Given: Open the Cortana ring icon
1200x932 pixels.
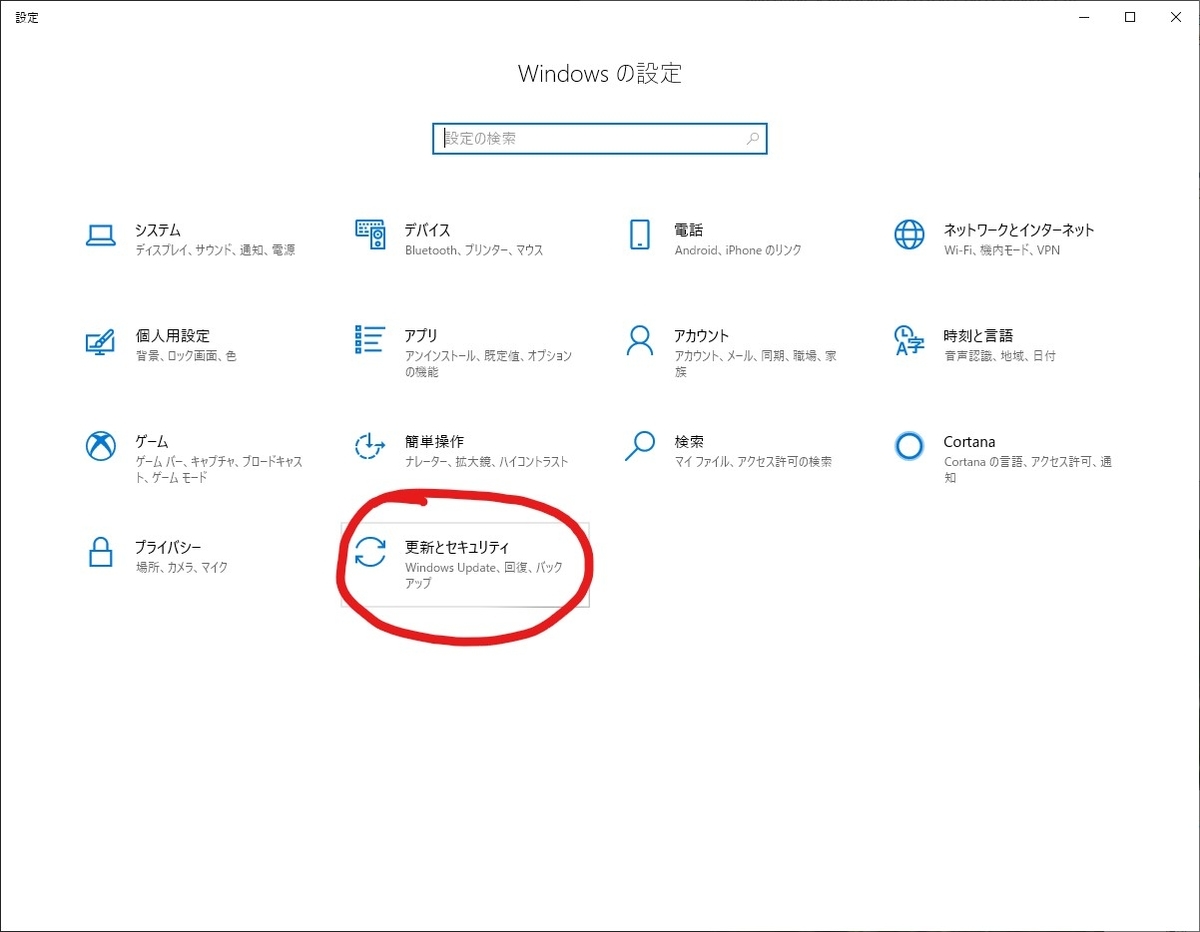Looking at the screenshot, I should click(909, 446).
